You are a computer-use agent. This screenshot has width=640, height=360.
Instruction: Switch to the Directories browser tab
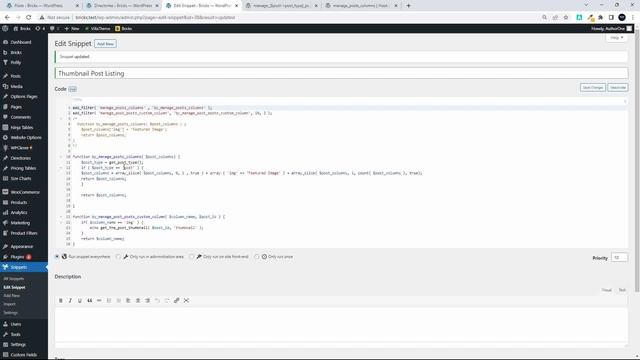(x=122, y=6)
